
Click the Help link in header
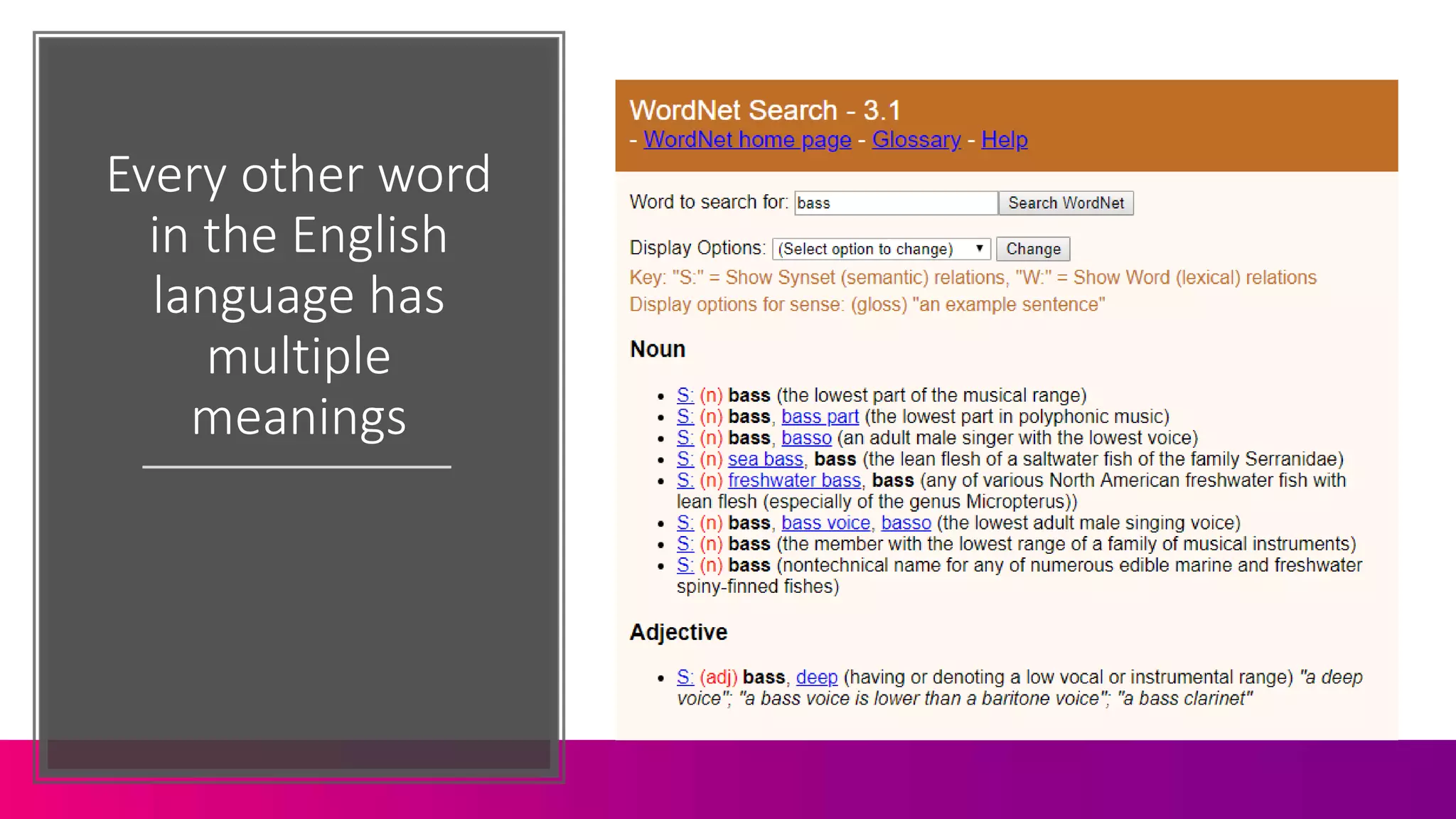[1004, 140]
